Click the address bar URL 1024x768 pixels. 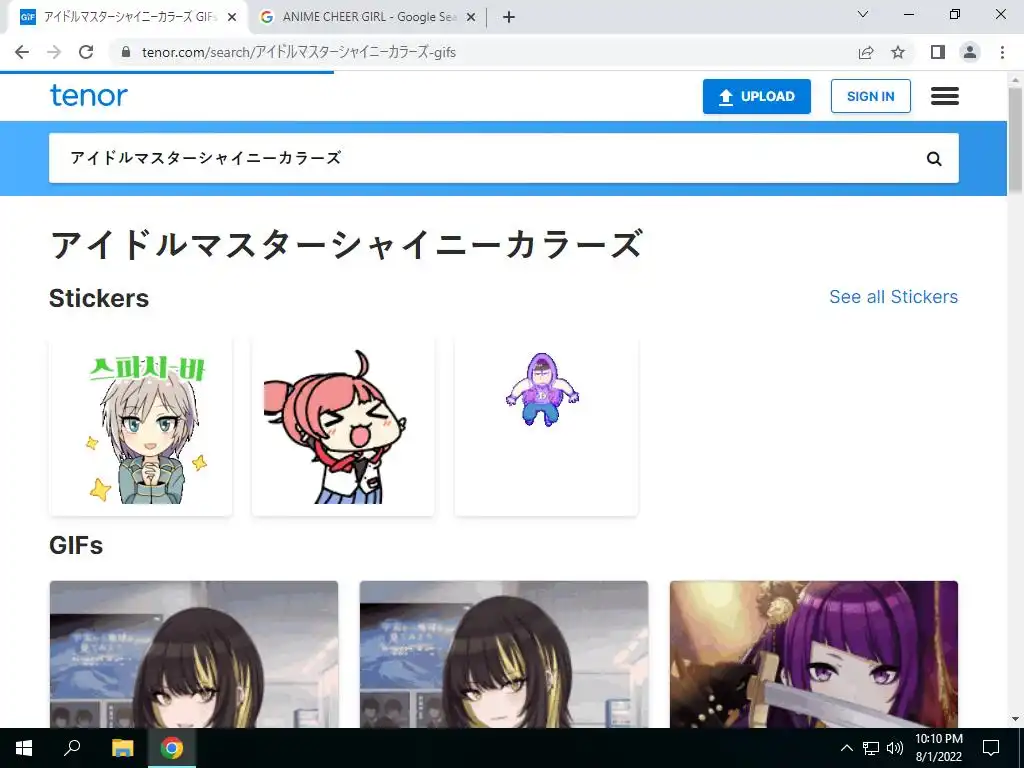tap(298, 52)
